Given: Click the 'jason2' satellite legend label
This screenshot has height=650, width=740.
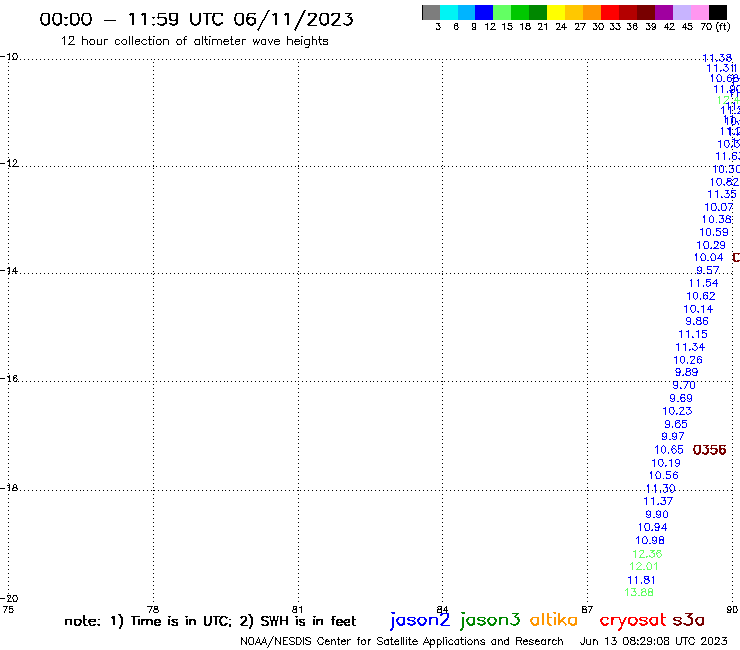Looking at the screenshot, I should [x=420, y=620].
